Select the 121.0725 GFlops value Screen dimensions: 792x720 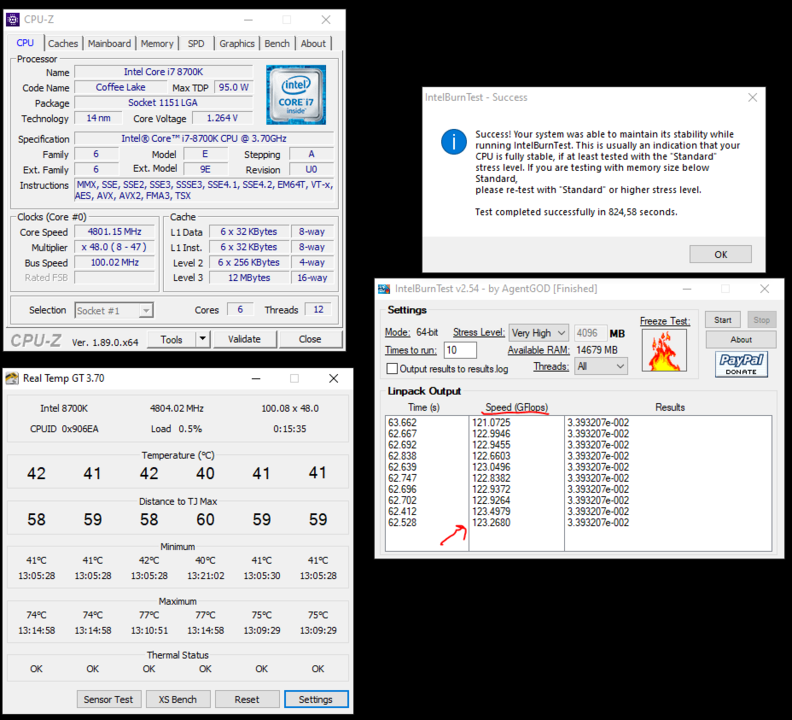pos(491,422)
